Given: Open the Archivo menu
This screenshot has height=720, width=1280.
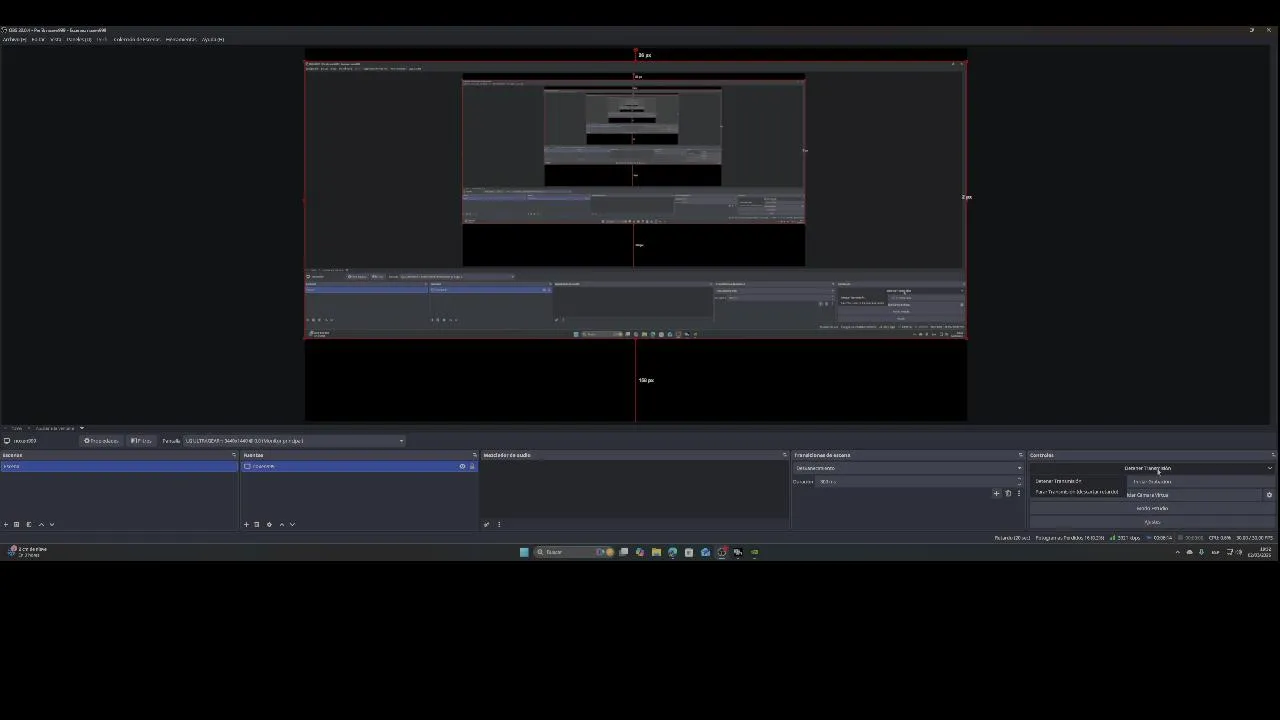Looking at the screenshot, I should [x=14, y=40].
